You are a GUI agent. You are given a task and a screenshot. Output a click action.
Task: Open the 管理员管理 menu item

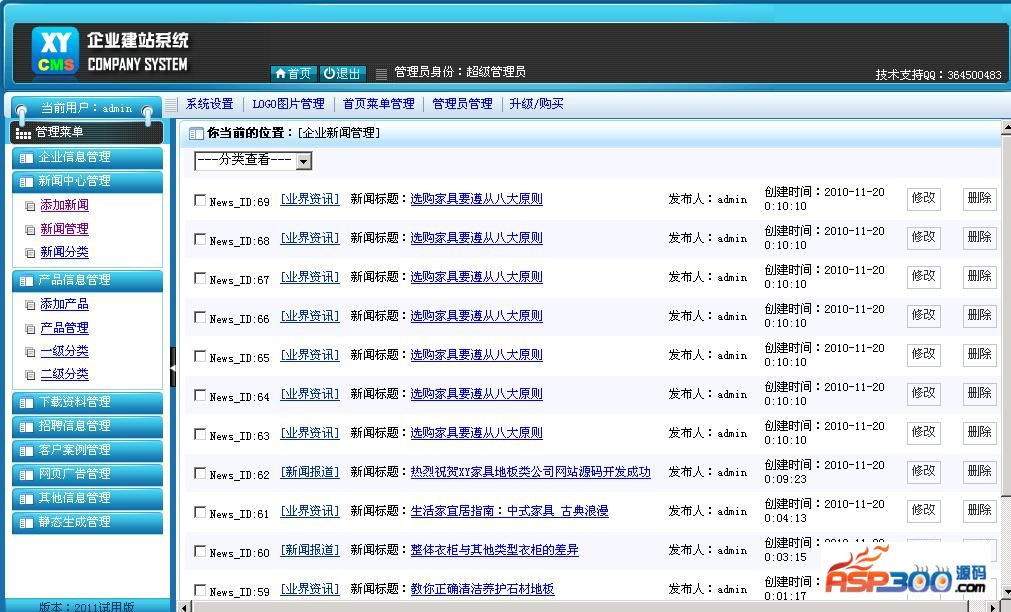462,104
